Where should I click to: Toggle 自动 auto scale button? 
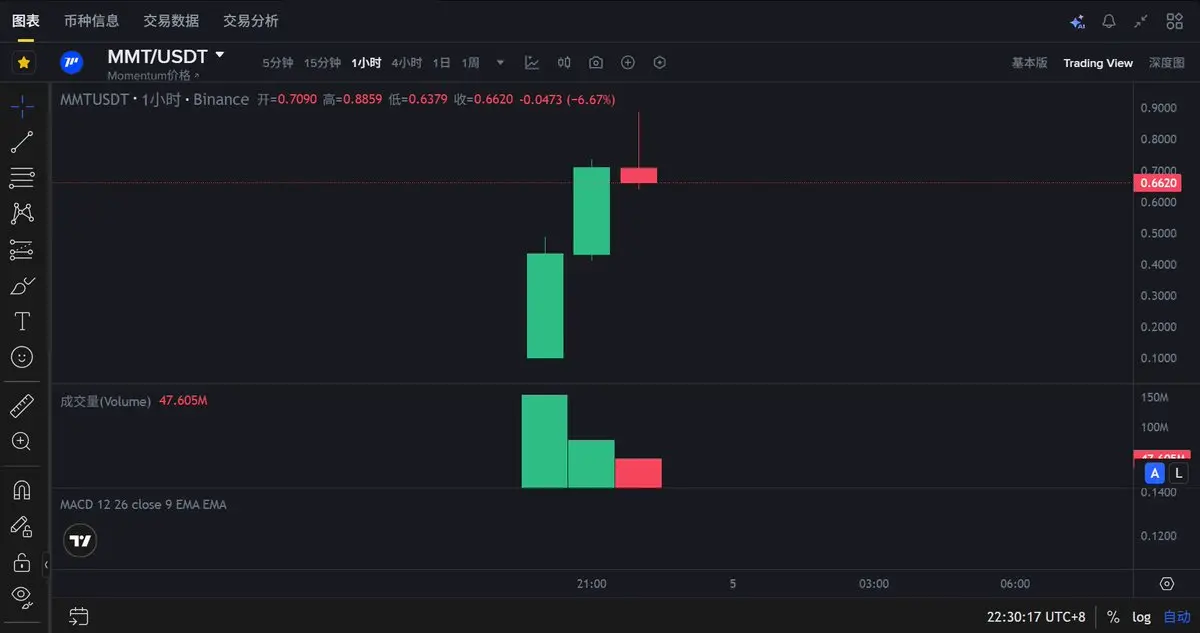(1177, 617)
